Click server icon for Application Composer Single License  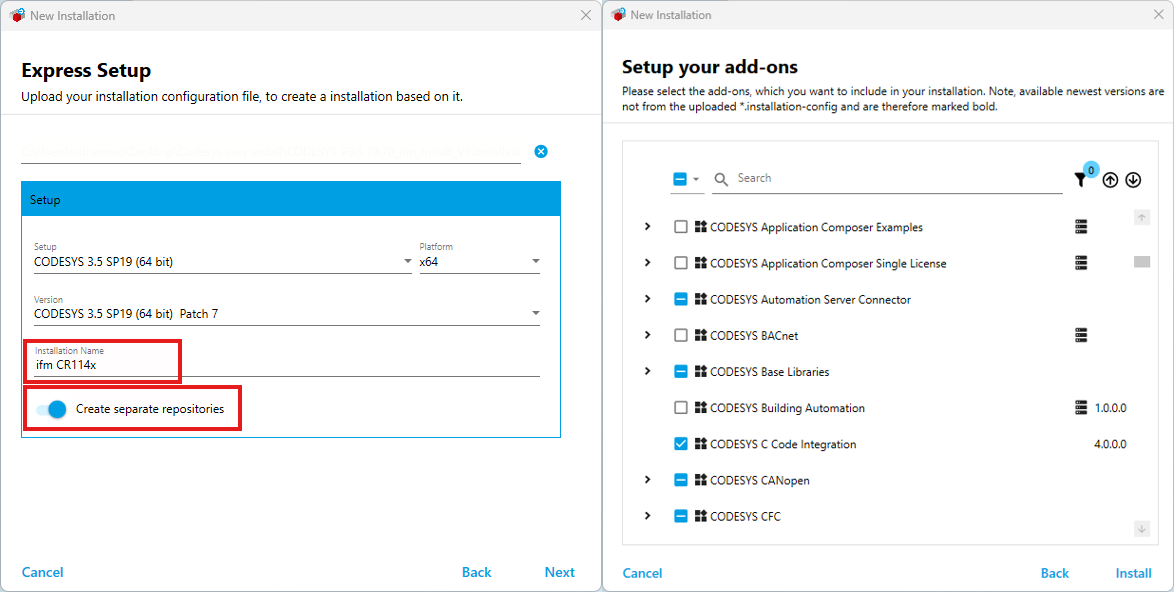1080,263
